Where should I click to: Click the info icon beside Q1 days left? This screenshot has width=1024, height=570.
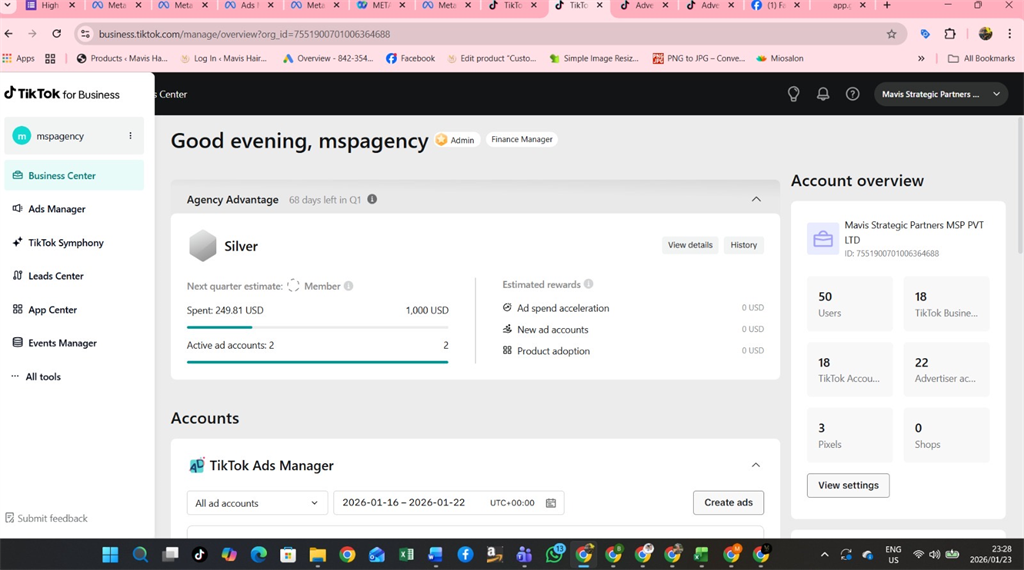click(x=372, y=200)
